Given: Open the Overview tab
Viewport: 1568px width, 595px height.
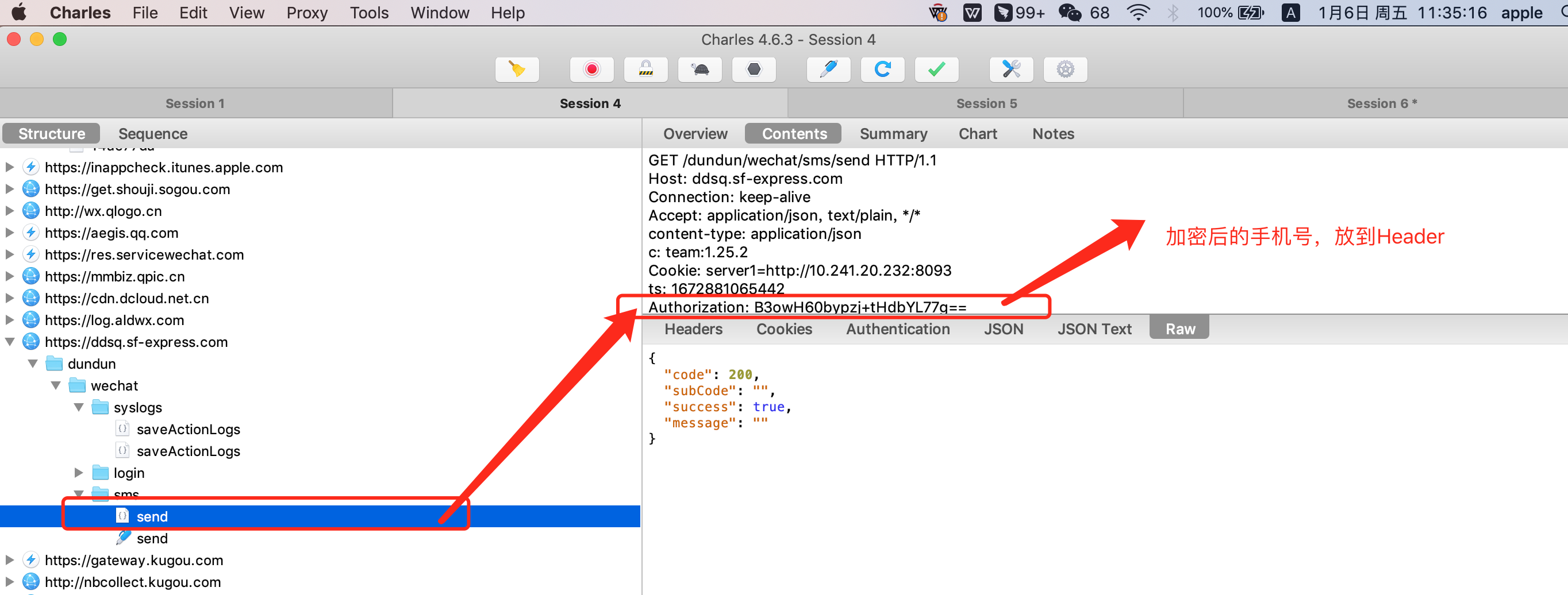Looking at the screenshot, I should (x=695, y=134).
